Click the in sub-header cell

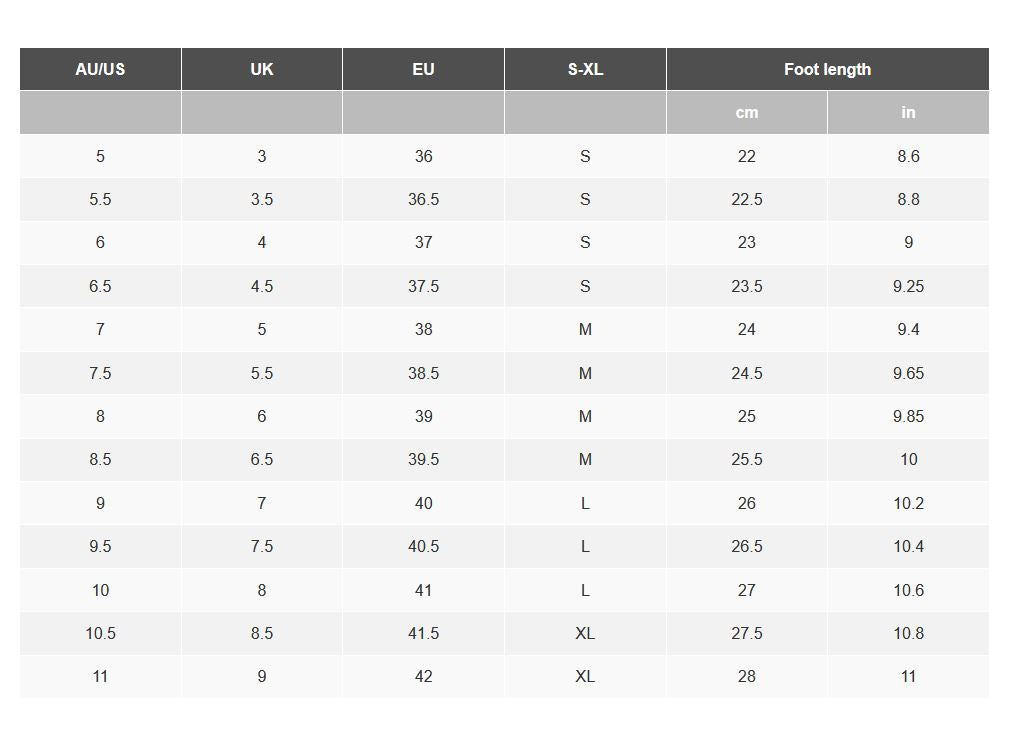[908, 112]
